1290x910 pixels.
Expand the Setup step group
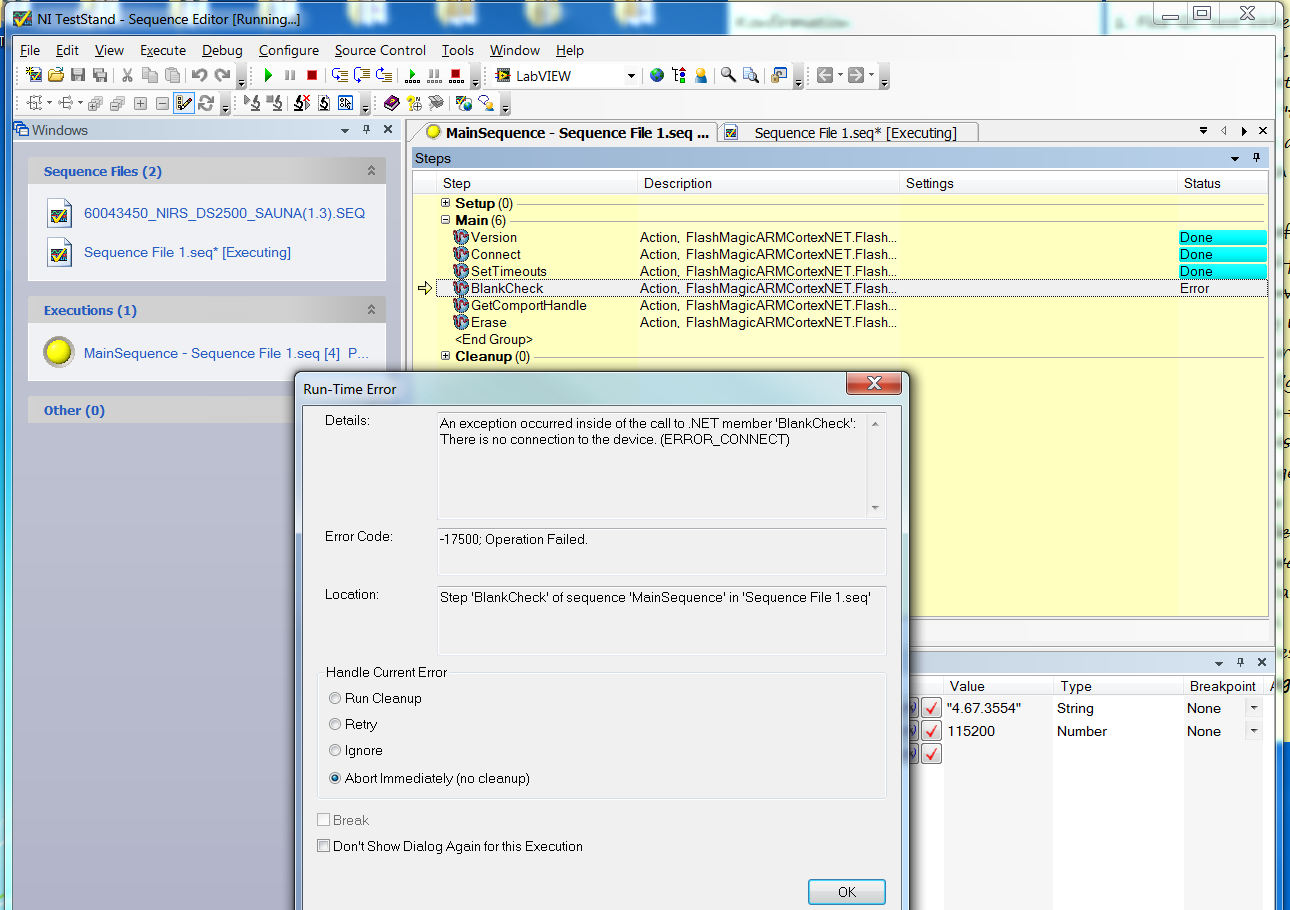(446, 203)
